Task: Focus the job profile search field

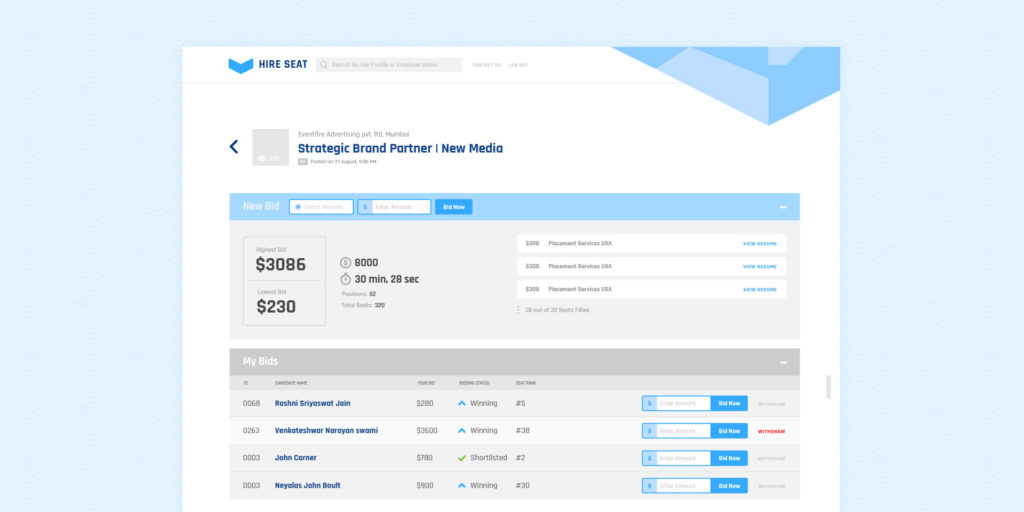Action: pos(389,65)
